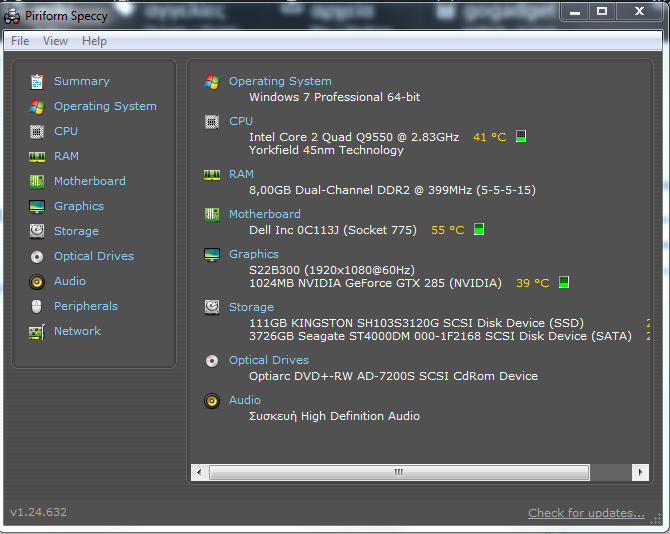Screen dimensions: 670x534
Task: Click the Seagate ST4000DM disk entry
Action: coord(441,336)
